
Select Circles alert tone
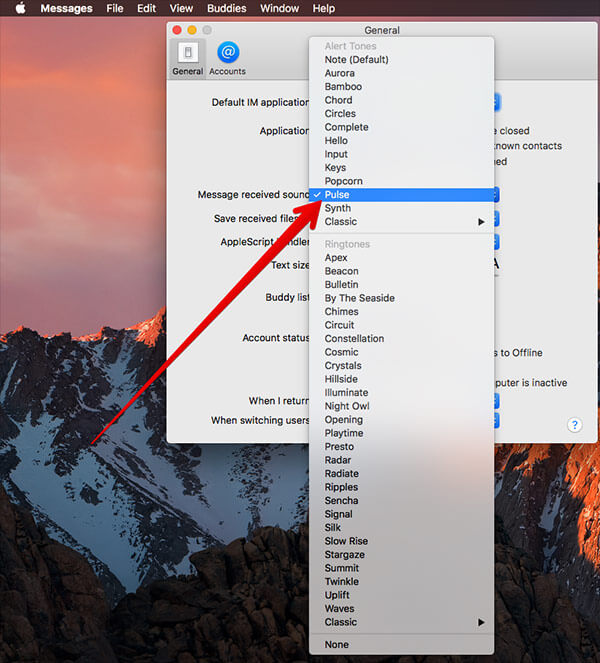(x=401, y=114)
